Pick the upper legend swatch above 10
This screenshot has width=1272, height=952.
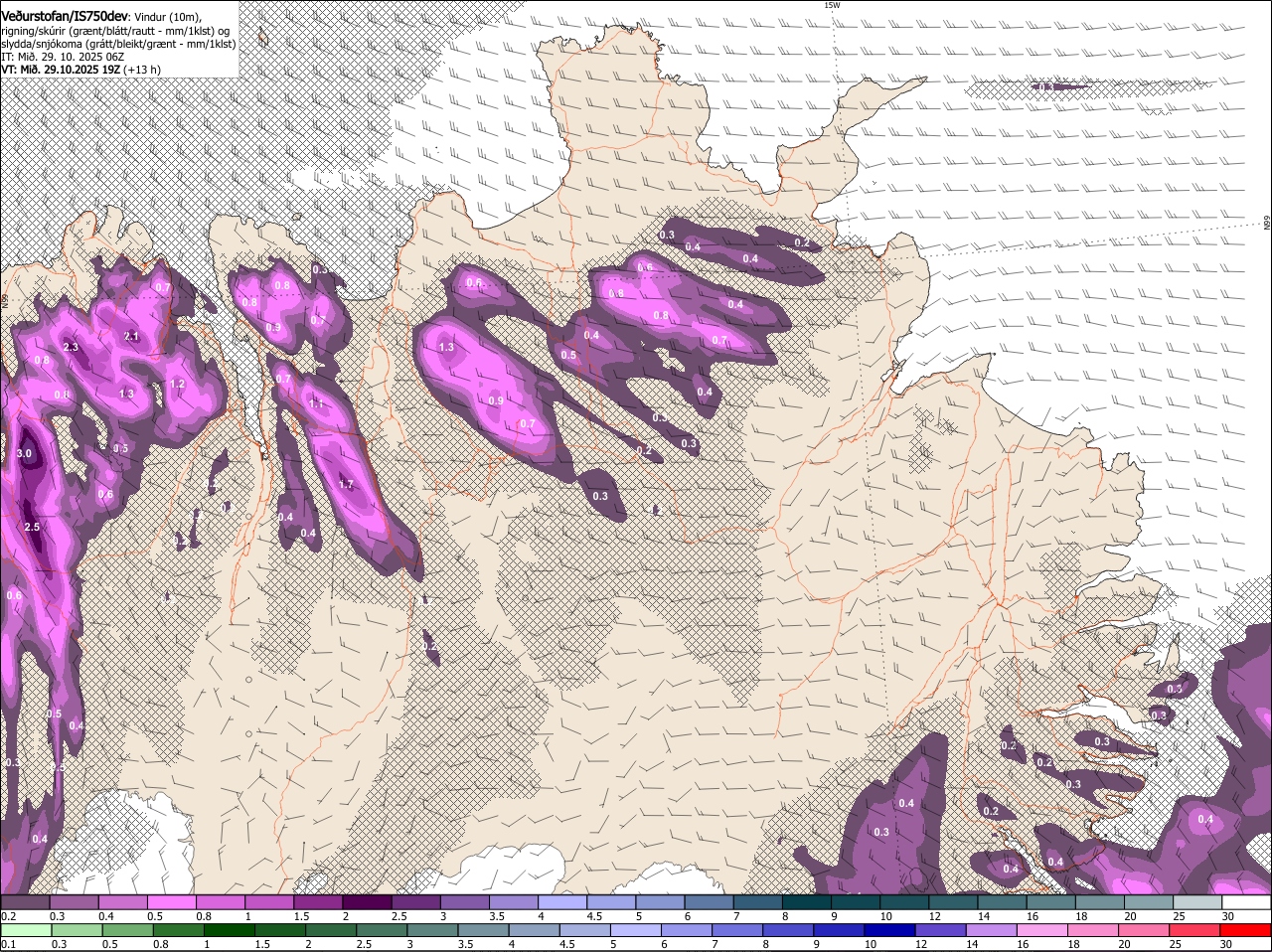coord(904,902)
